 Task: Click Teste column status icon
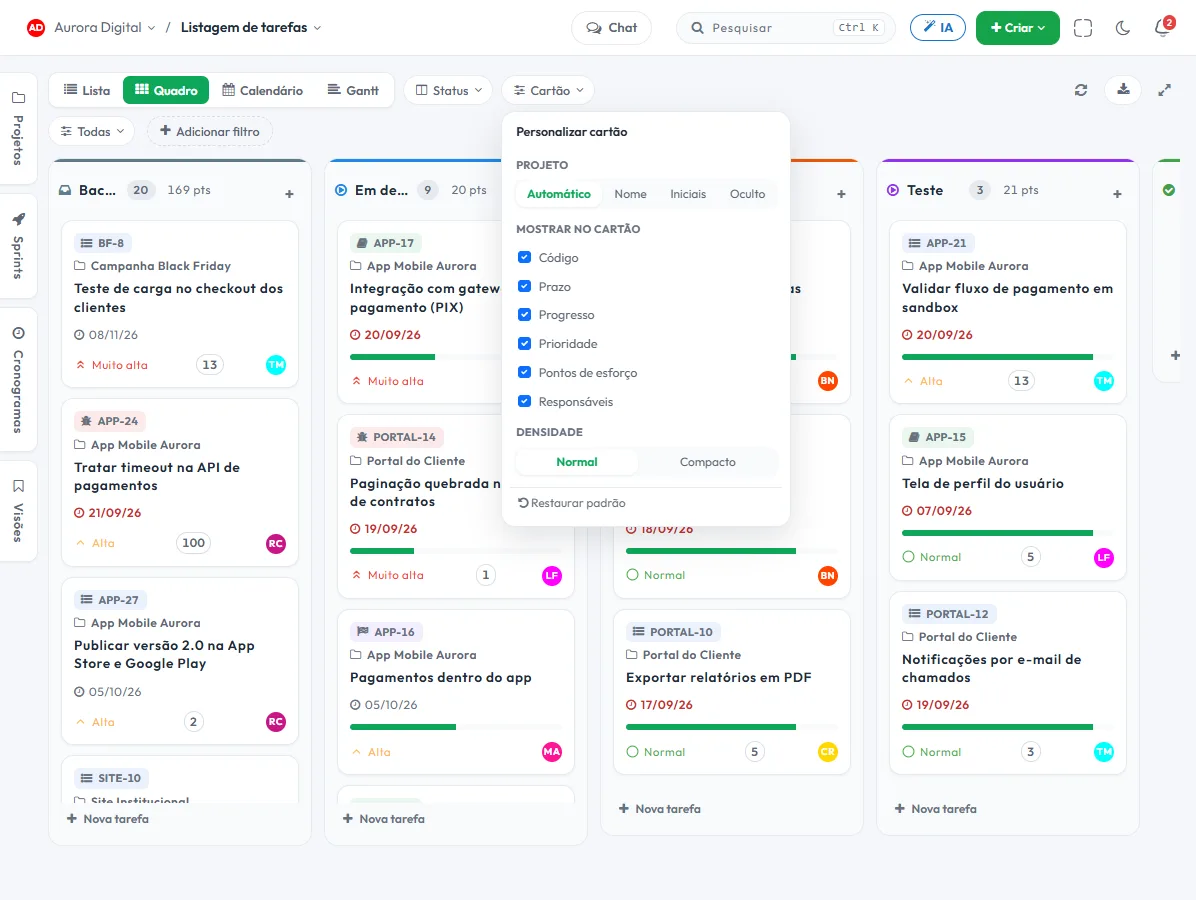pyautogui.click(x=893, y=190)
